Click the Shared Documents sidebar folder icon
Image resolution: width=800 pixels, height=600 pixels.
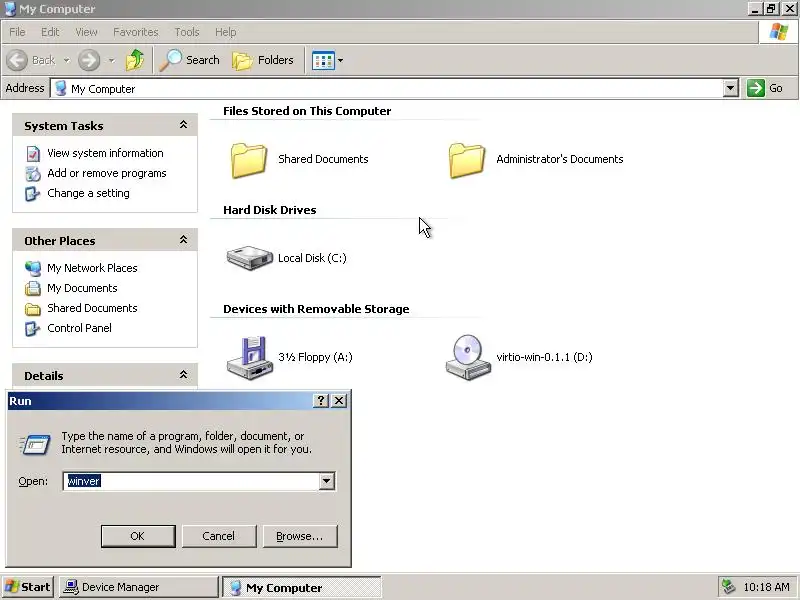[x=33, y=309]
